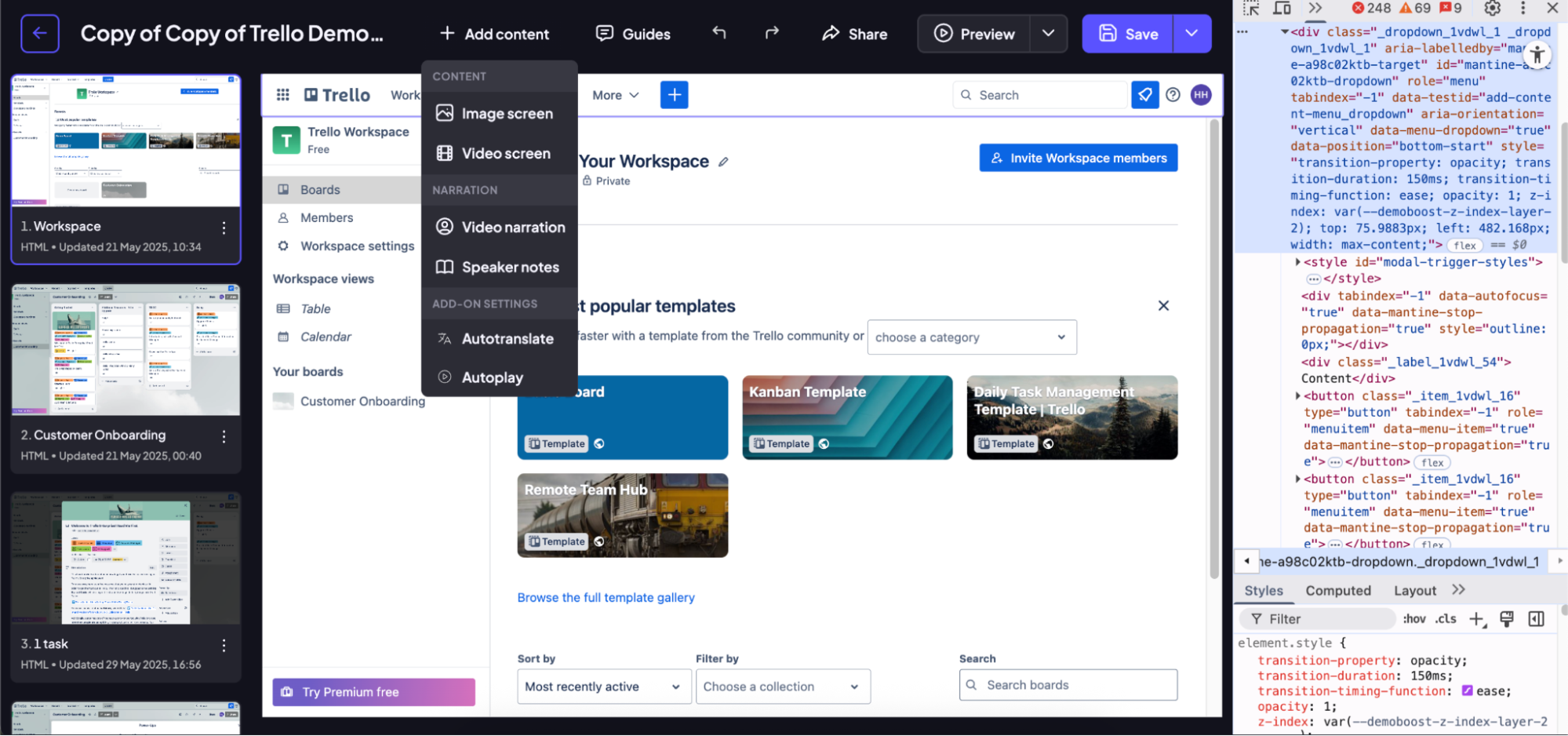Click the accessibility widget icon

pos(1537,55)
